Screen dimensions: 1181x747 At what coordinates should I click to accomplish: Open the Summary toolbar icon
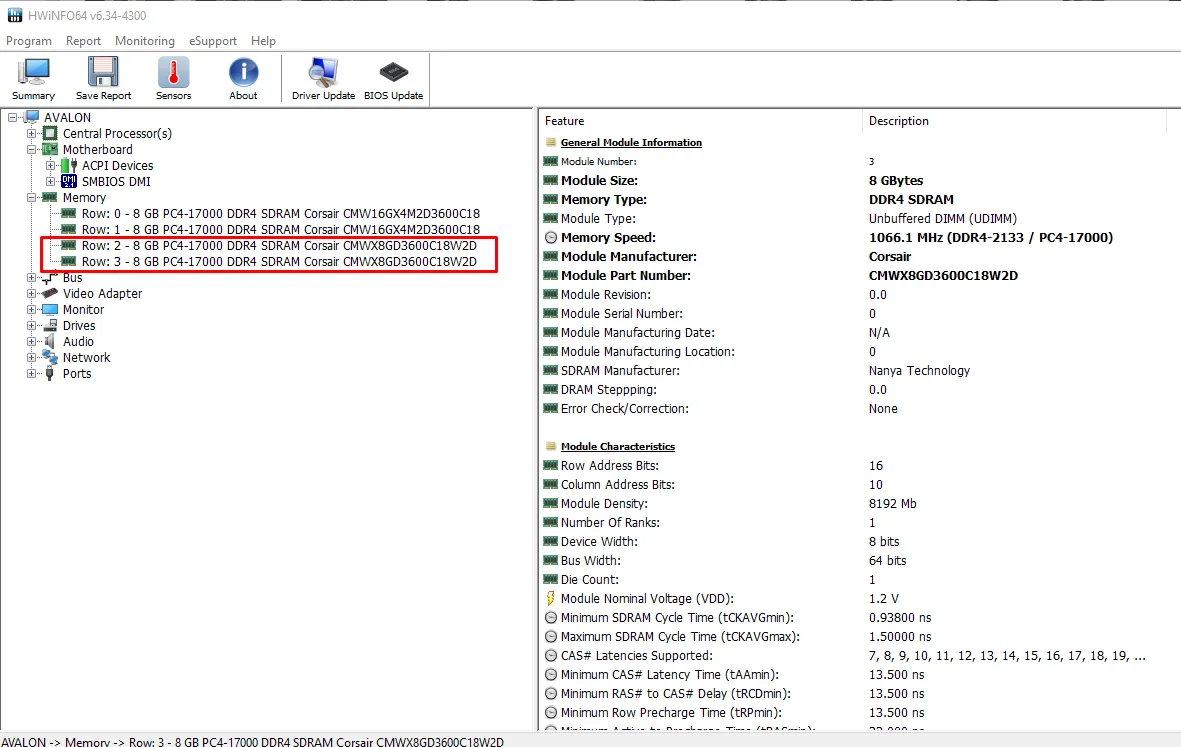33,73
